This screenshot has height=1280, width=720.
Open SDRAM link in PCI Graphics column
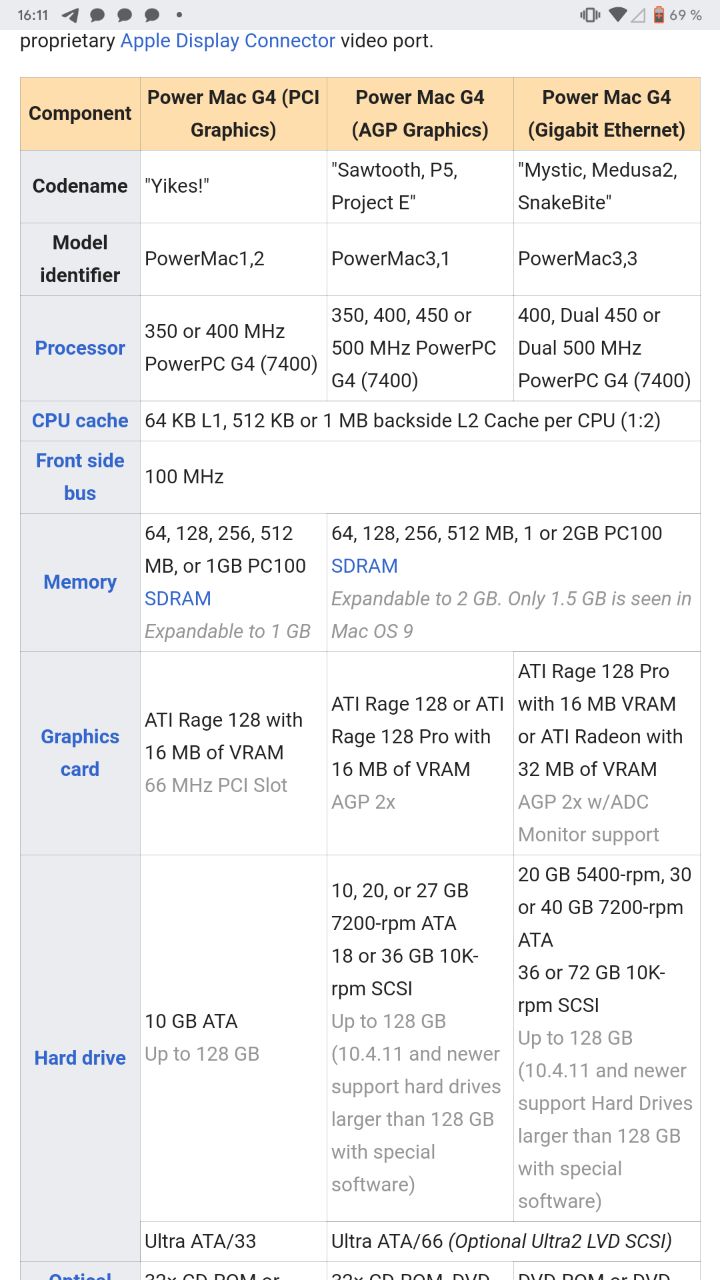point(178,599)
